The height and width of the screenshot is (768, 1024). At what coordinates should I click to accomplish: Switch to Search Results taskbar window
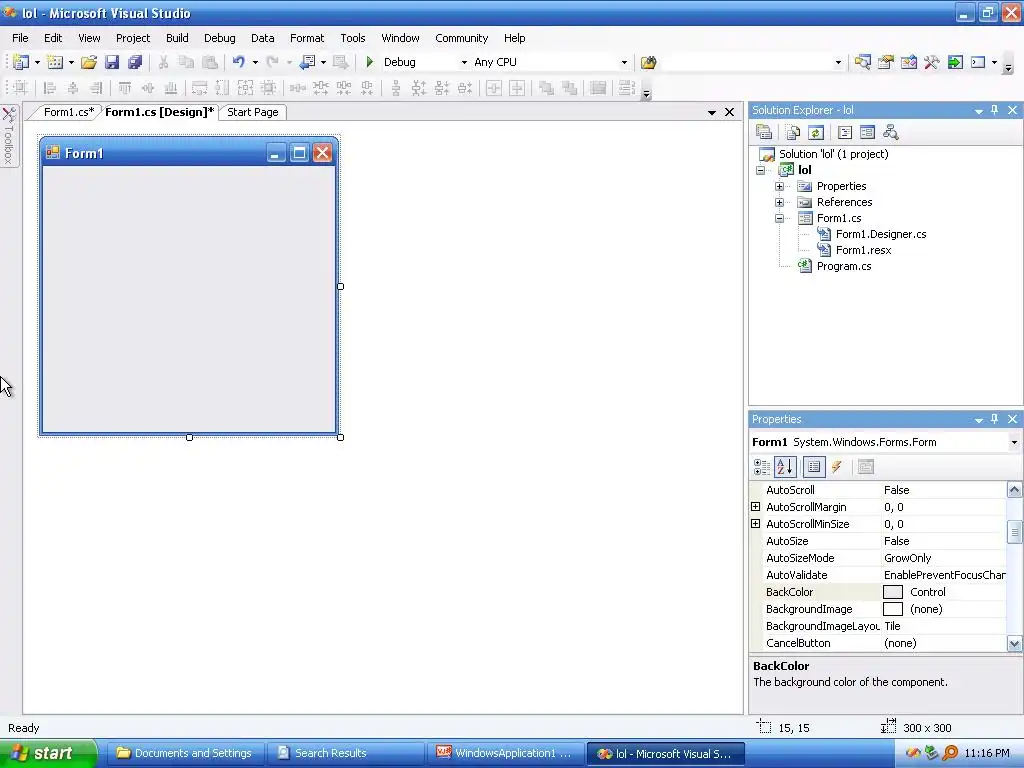345,753
